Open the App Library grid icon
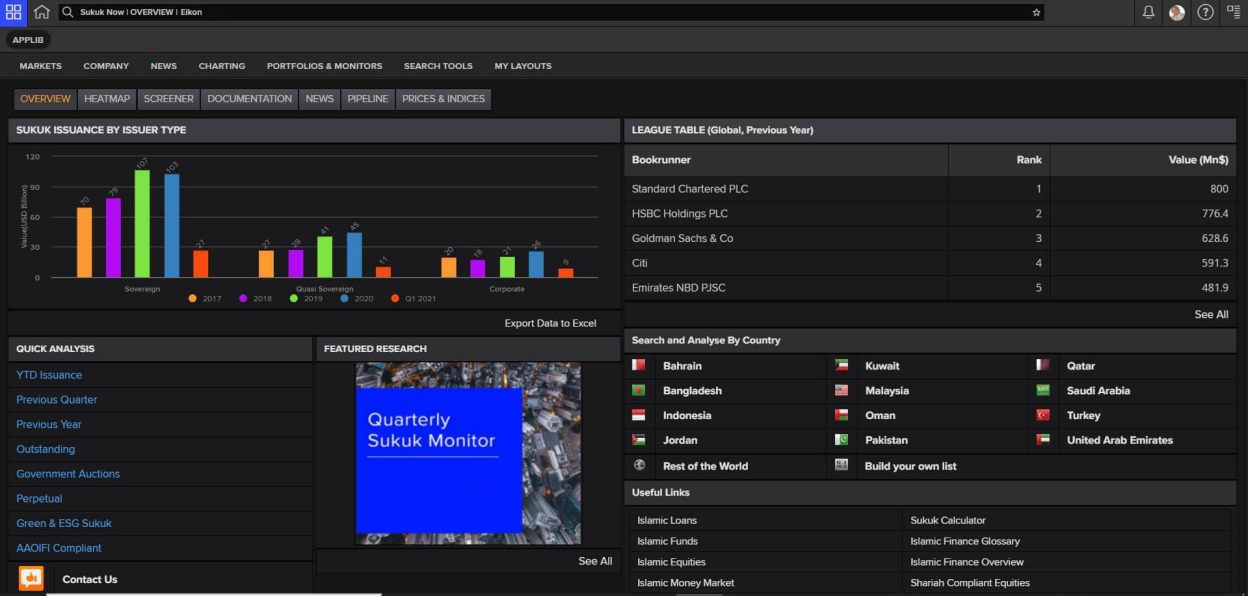The height and width of the screenshot is (596, 1248). (13, 12)
